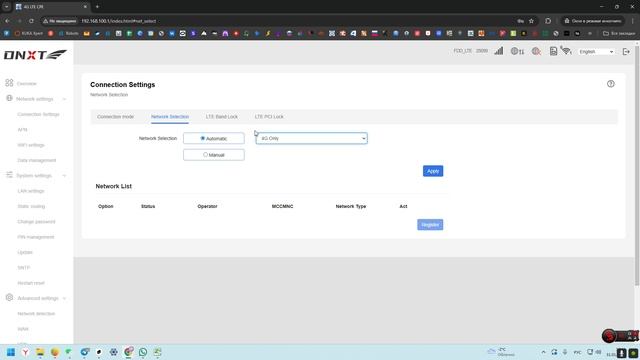The image size is (640, 360).
Task: Collapse the Advanced settings chevron
Action: click(64, 298)
